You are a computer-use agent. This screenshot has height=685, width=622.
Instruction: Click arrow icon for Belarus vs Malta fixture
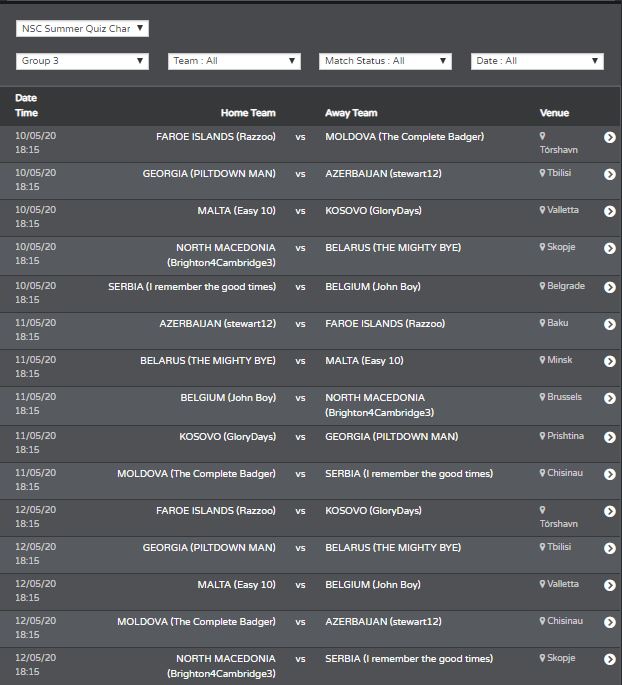pos(610,361)
